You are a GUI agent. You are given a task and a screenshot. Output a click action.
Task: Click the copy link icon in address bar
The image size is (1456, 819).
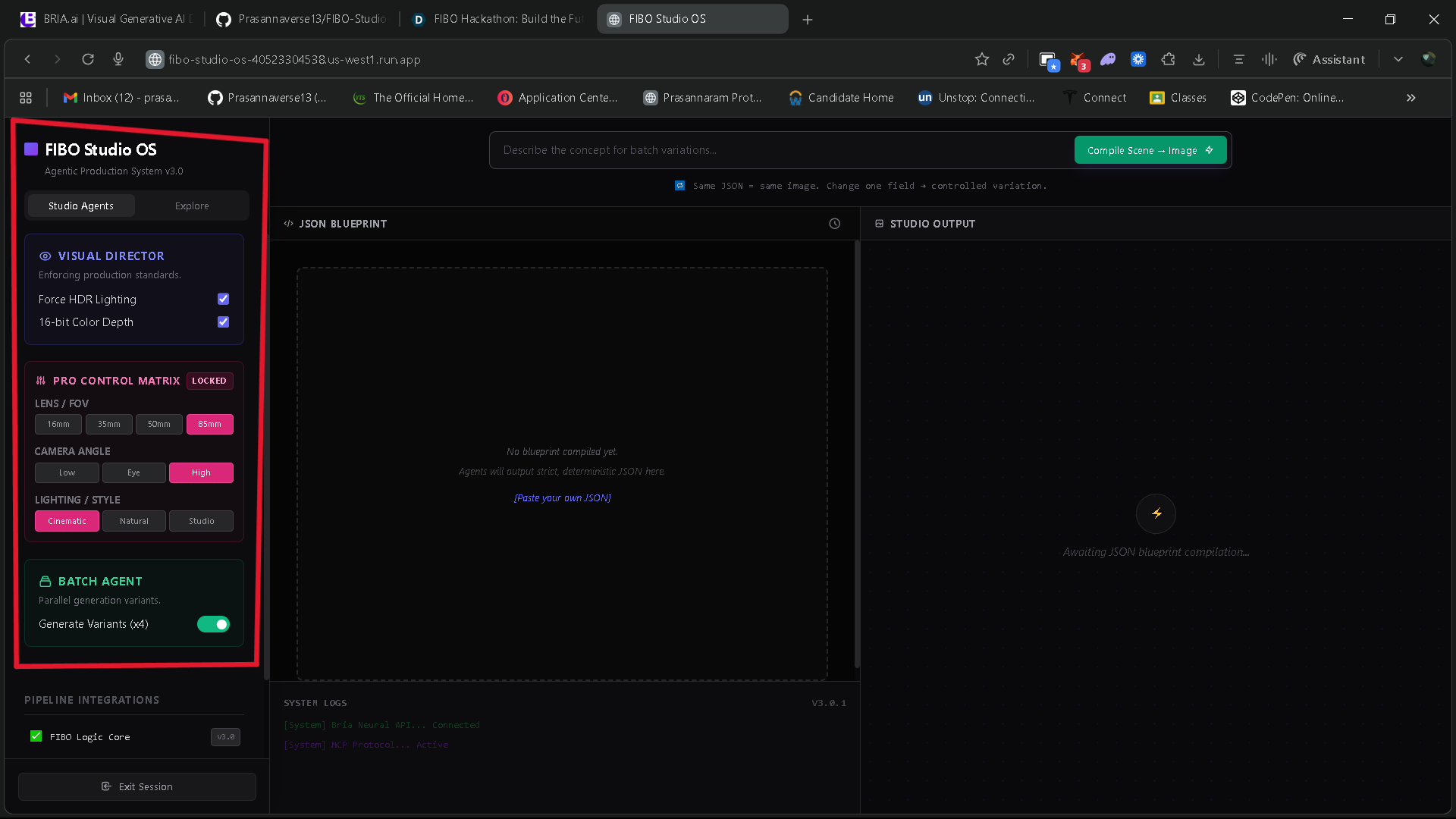1009,59
